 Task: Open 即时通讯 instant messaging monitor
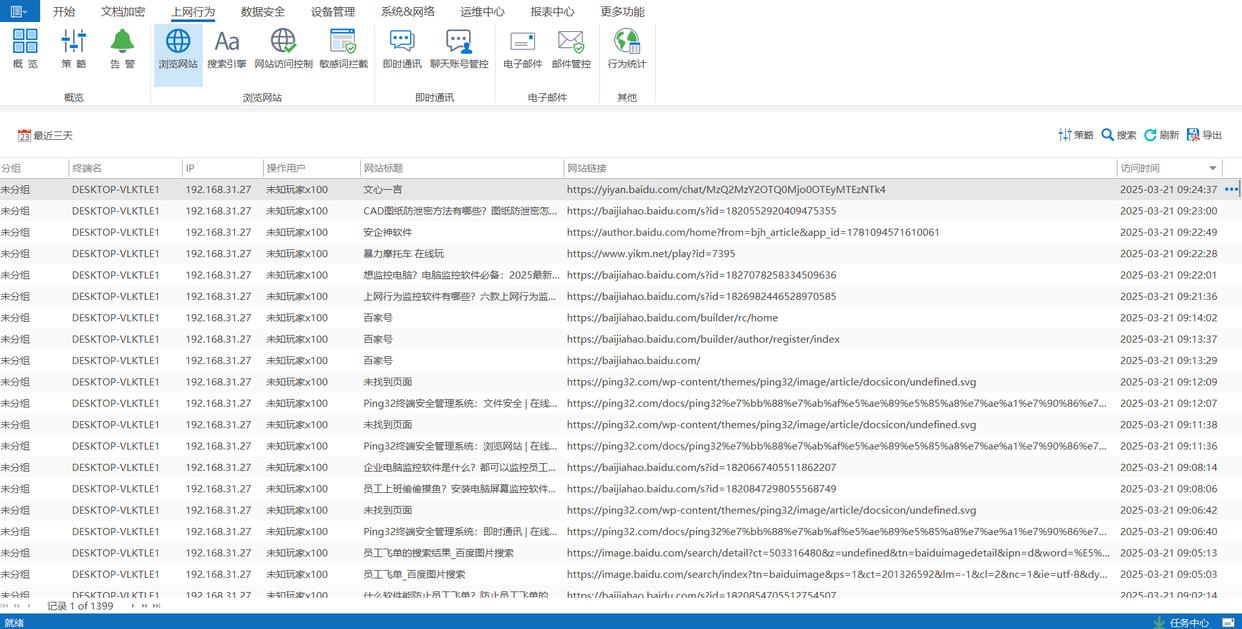coord(402,49)
